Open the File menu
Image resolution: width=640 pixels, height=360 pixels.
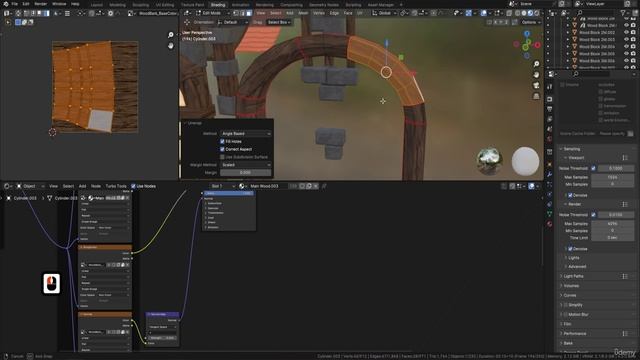coord(15,4)
